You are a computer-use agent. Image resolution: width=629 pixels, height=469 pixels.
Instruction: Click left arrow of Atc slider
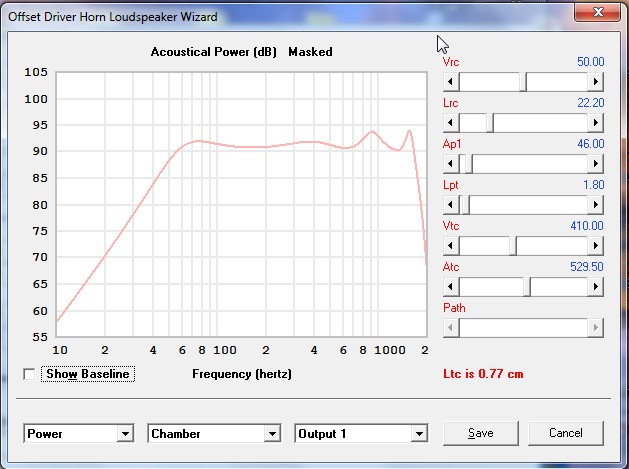451,286
